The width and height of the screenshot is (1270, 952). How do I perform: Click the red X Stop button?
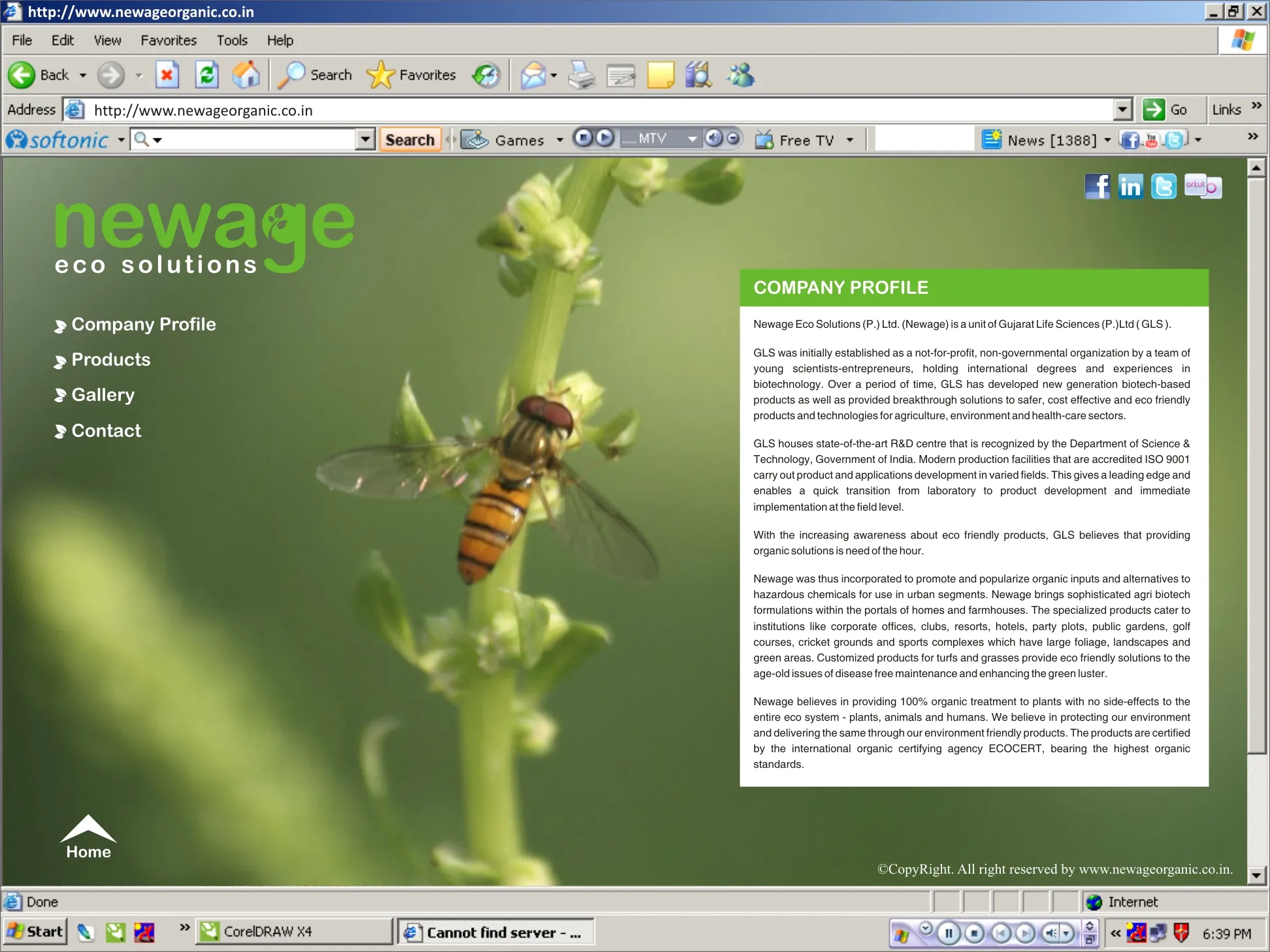[167, 75]
